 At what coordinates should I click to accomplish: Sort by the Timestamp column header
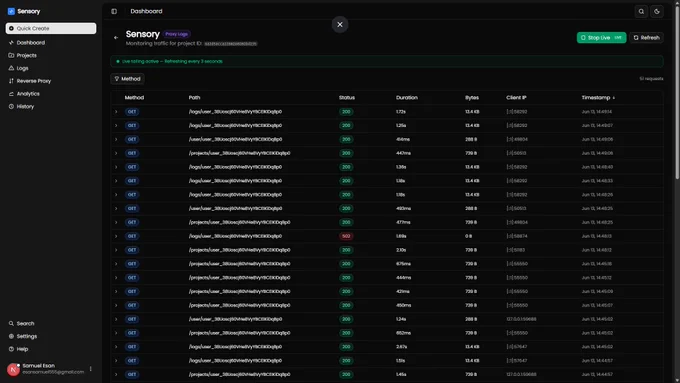598,98
